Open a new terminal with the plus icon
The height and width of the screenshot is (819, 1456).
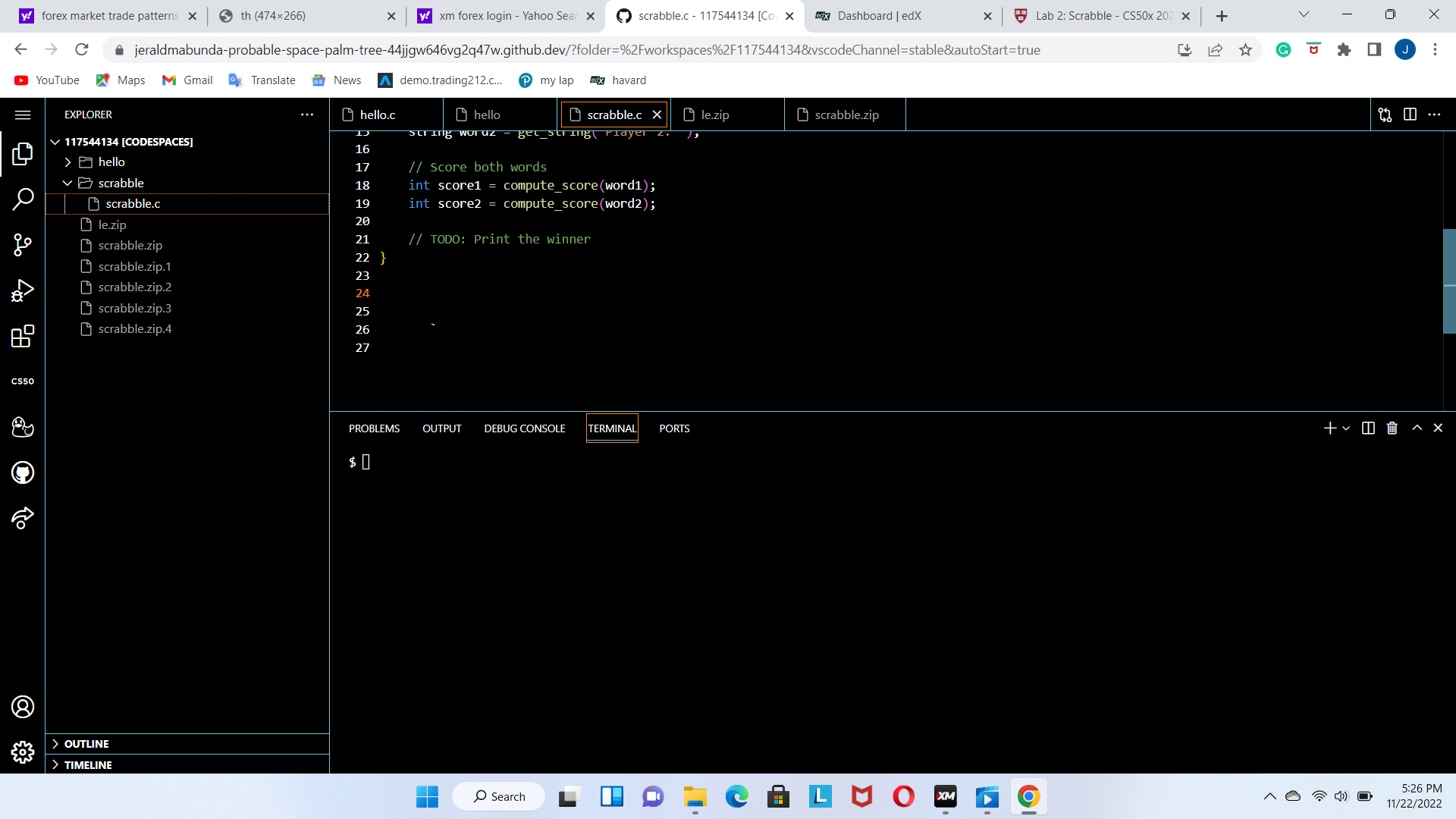click(x=1329, y=428)
